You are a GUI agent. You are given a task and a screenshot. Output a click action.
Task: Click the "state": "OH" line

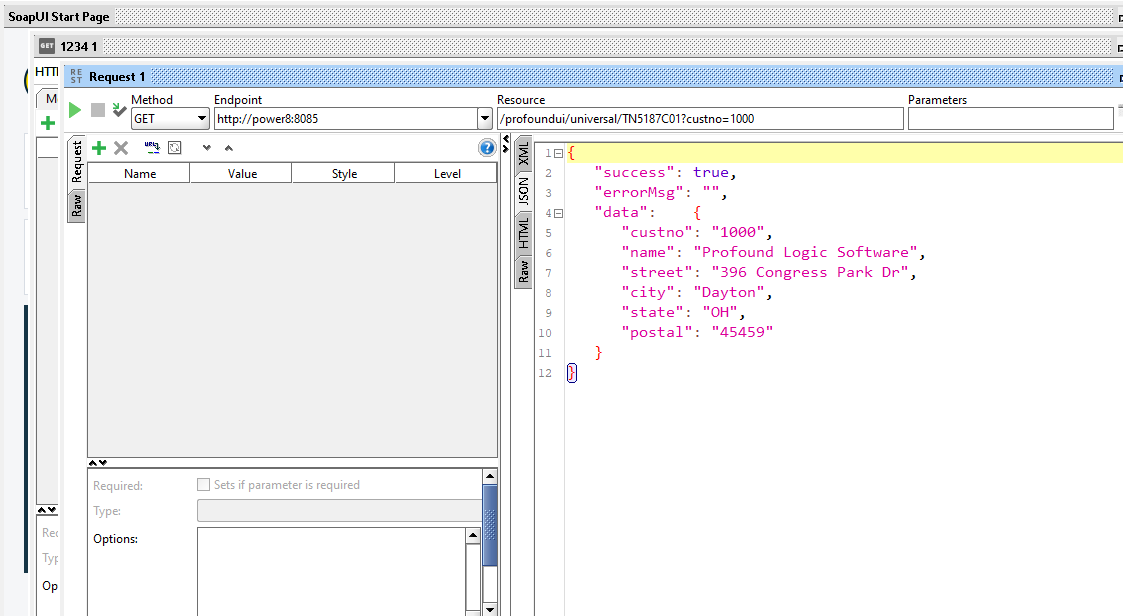683,313
